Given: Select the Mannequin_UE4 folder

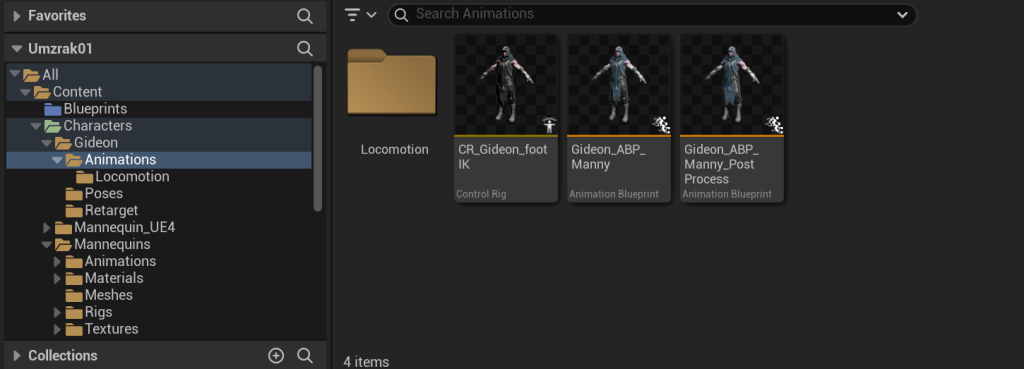Looking at the screenshot, I should click(x=125, y=227).
